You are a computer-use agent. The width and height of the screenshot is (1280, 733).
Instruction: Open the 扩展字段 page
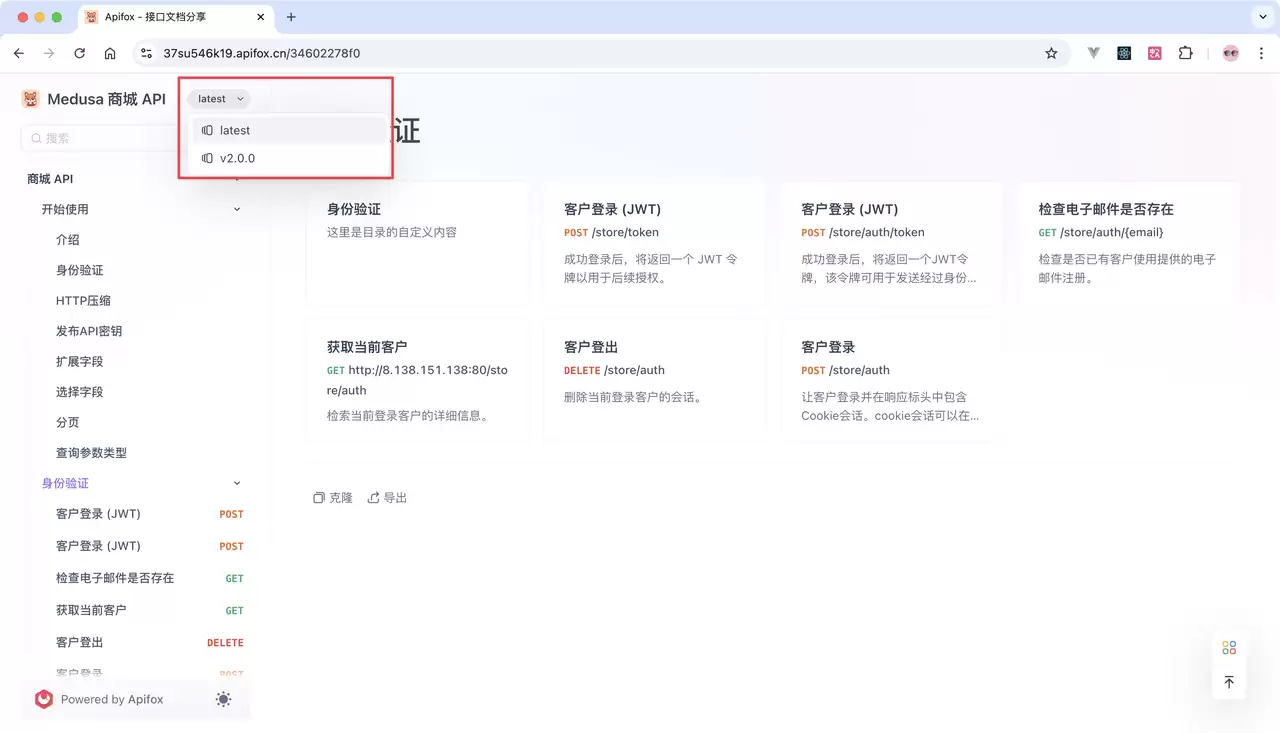pos(80,361)
